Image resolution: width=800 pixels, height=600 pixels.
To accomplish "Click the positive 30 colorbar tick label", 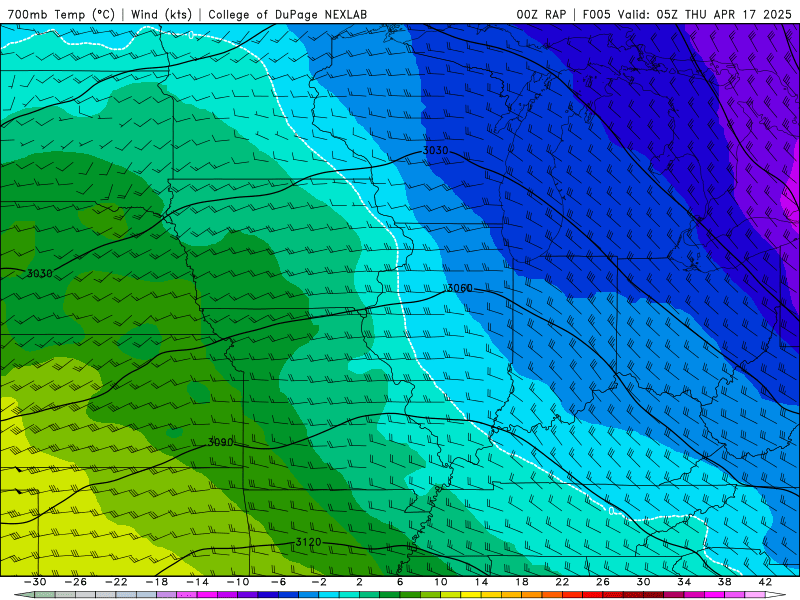I will [643, 582].
